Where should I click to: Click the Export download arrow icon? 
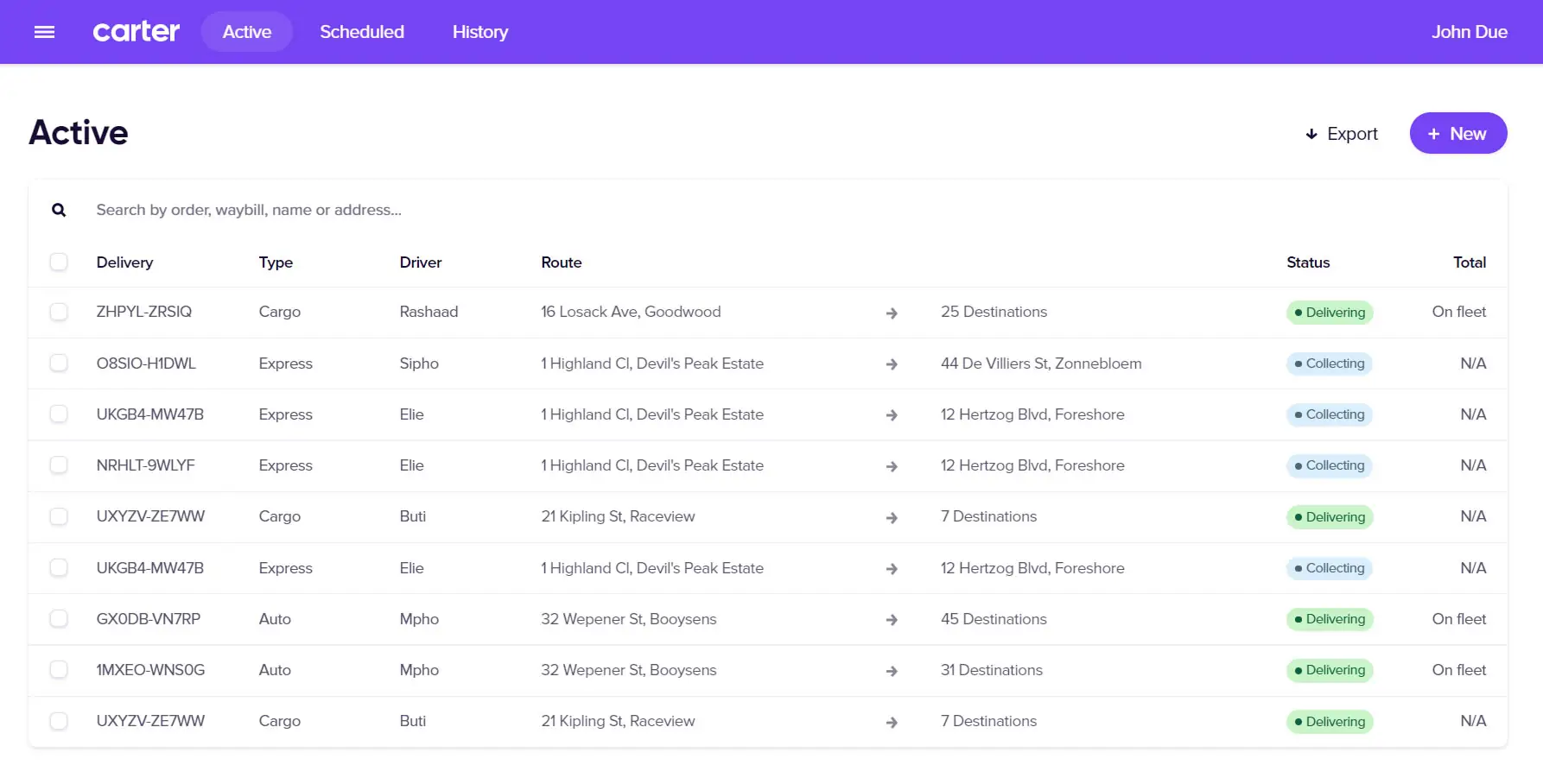(x=1311, y=134)
